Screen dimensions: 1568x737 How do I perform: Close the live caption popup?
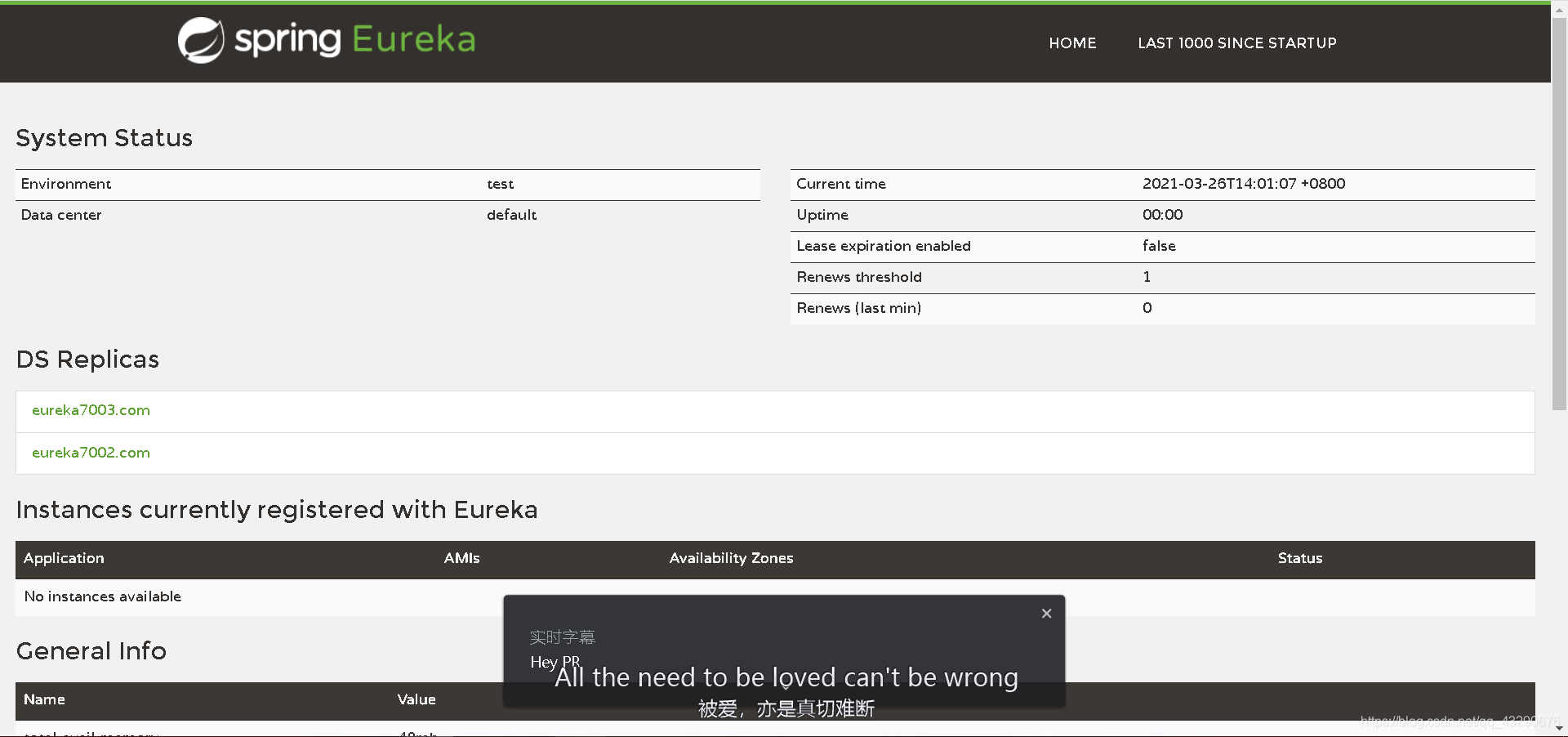point(1046,614)
